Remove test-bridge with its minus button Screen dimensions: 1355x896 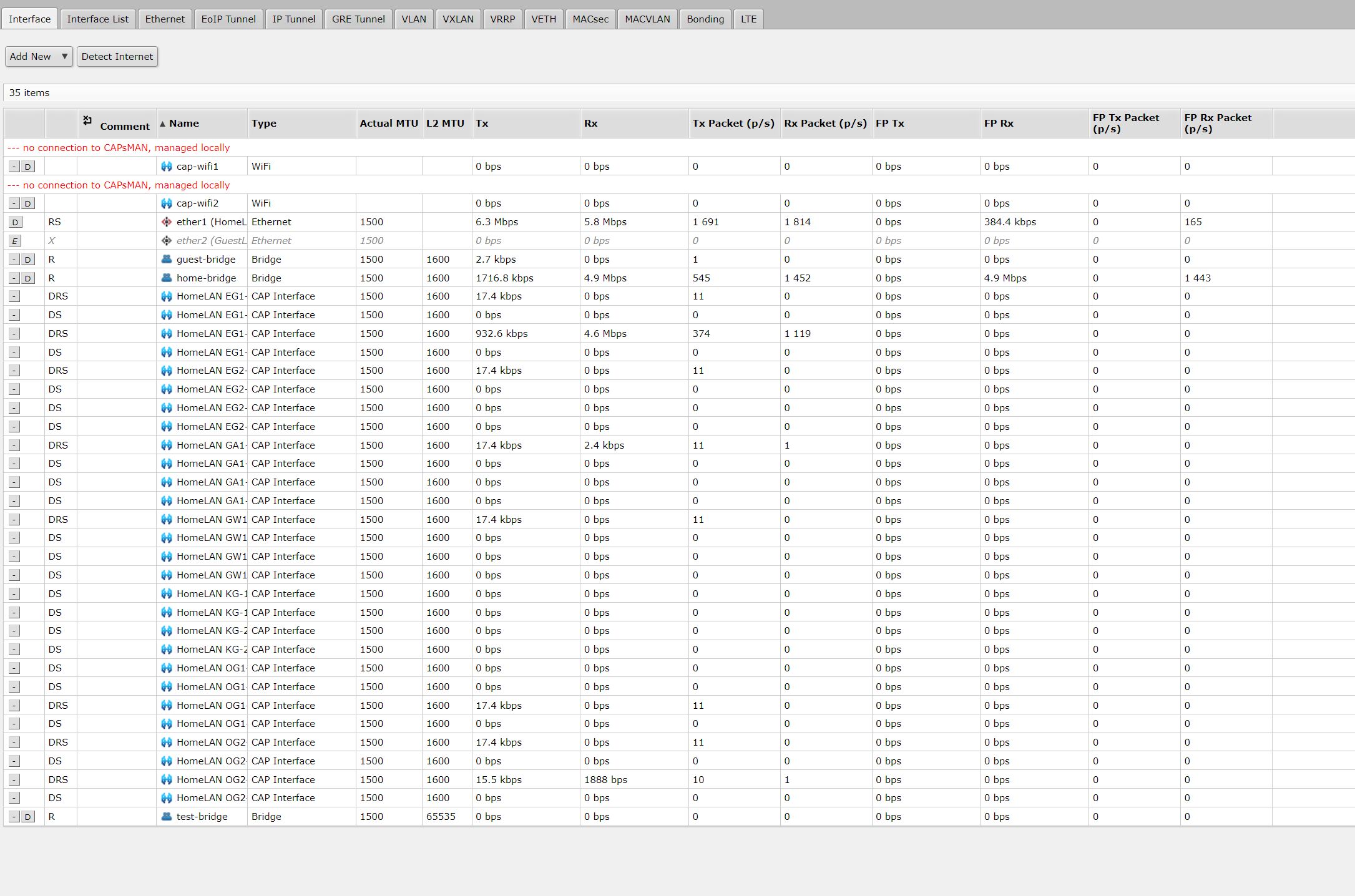click(x=15, y=817)
